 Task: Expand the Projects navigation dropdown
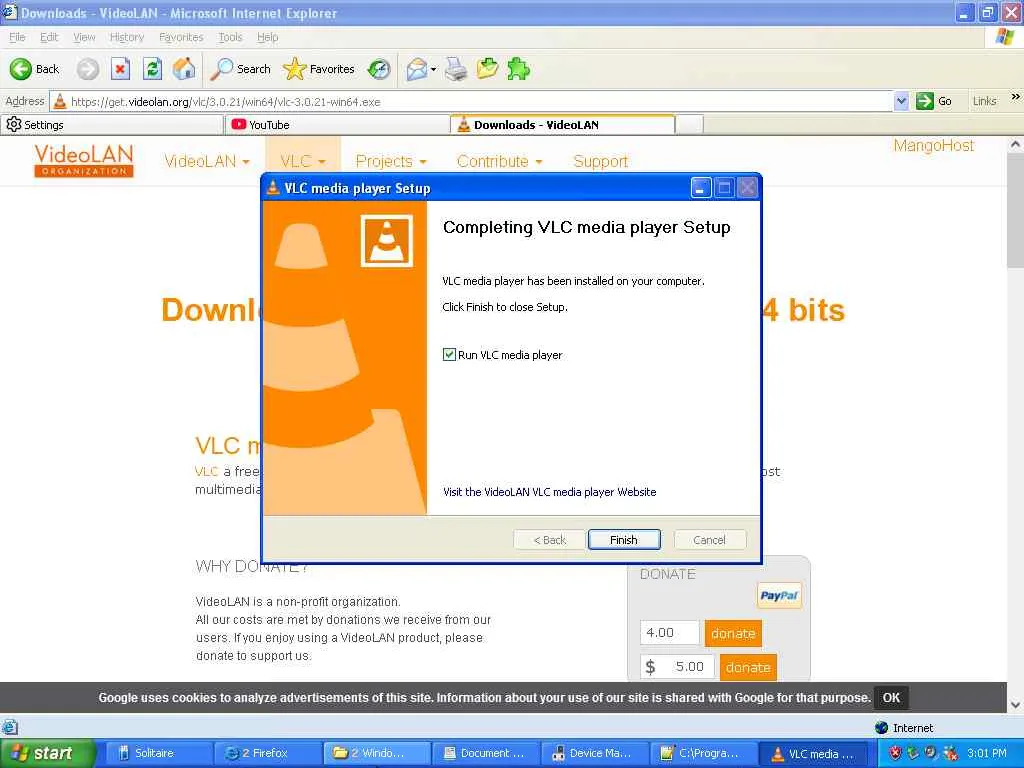click(391, 161)
